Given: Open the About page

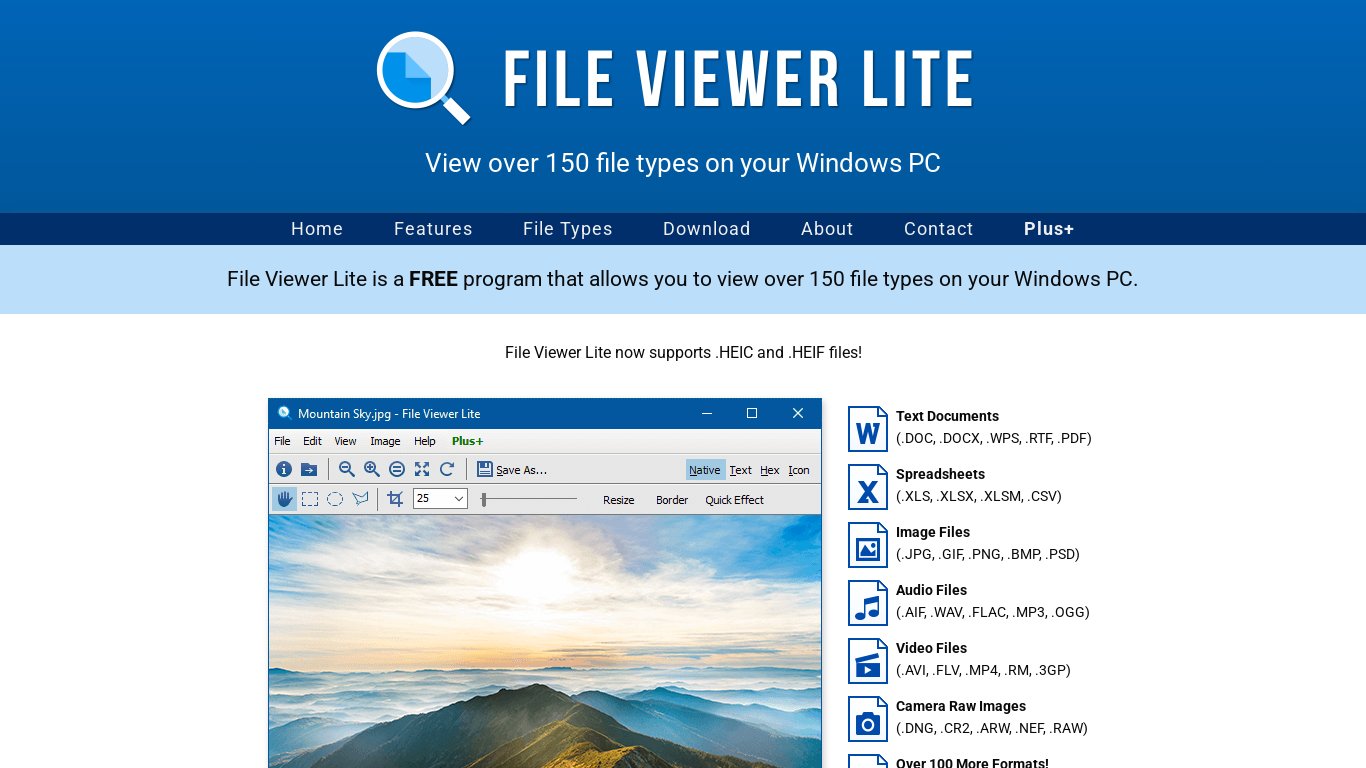Looking at the screenshot, I should pyautogui.click(x=827, y=229).
